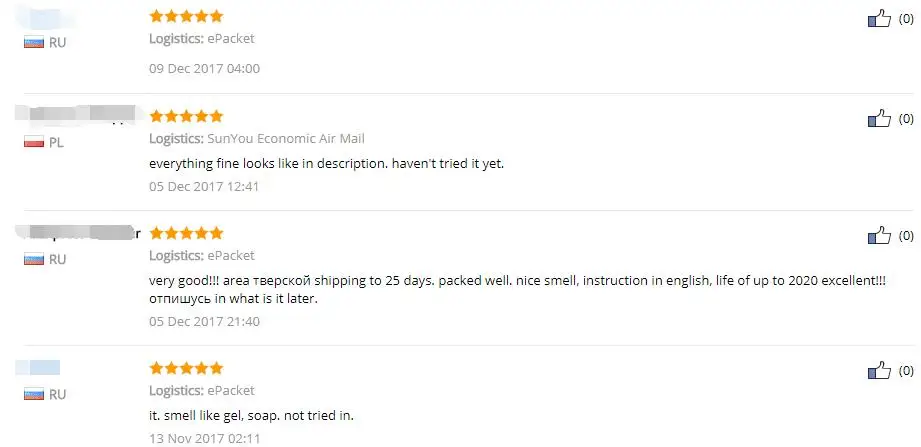Click the five-star rating above SunYou Economic Air Mail
The width and height of the screenshot is (921, 447).
point(186,116)
